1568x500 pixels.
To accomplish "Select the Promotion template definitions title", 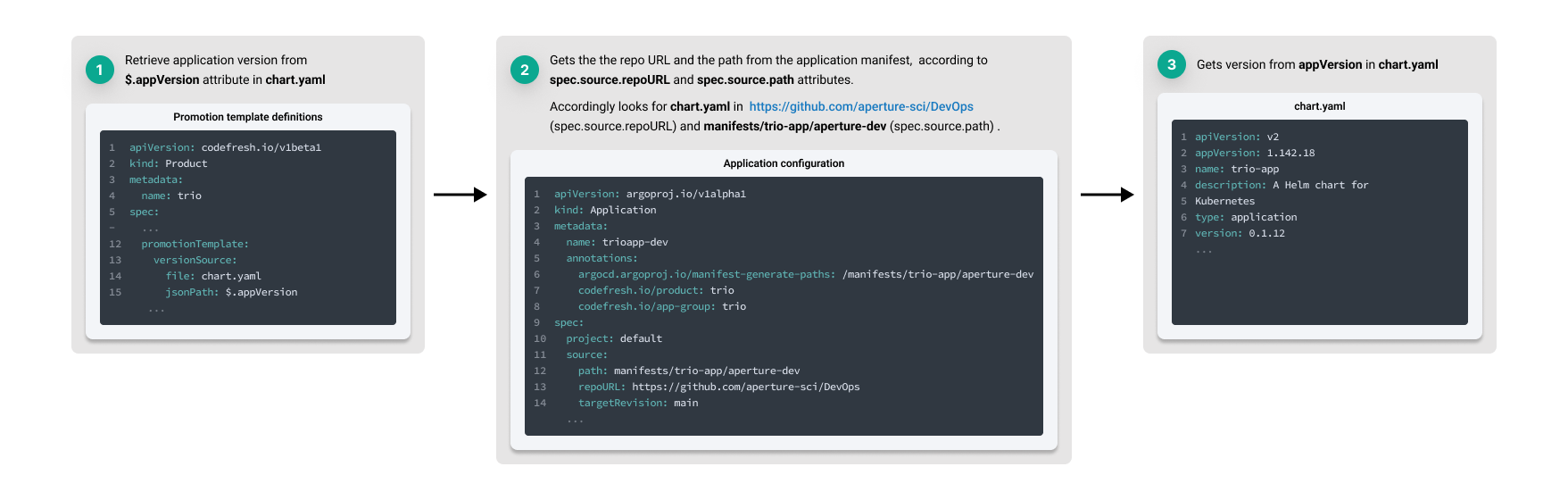I will coord(247,117).
